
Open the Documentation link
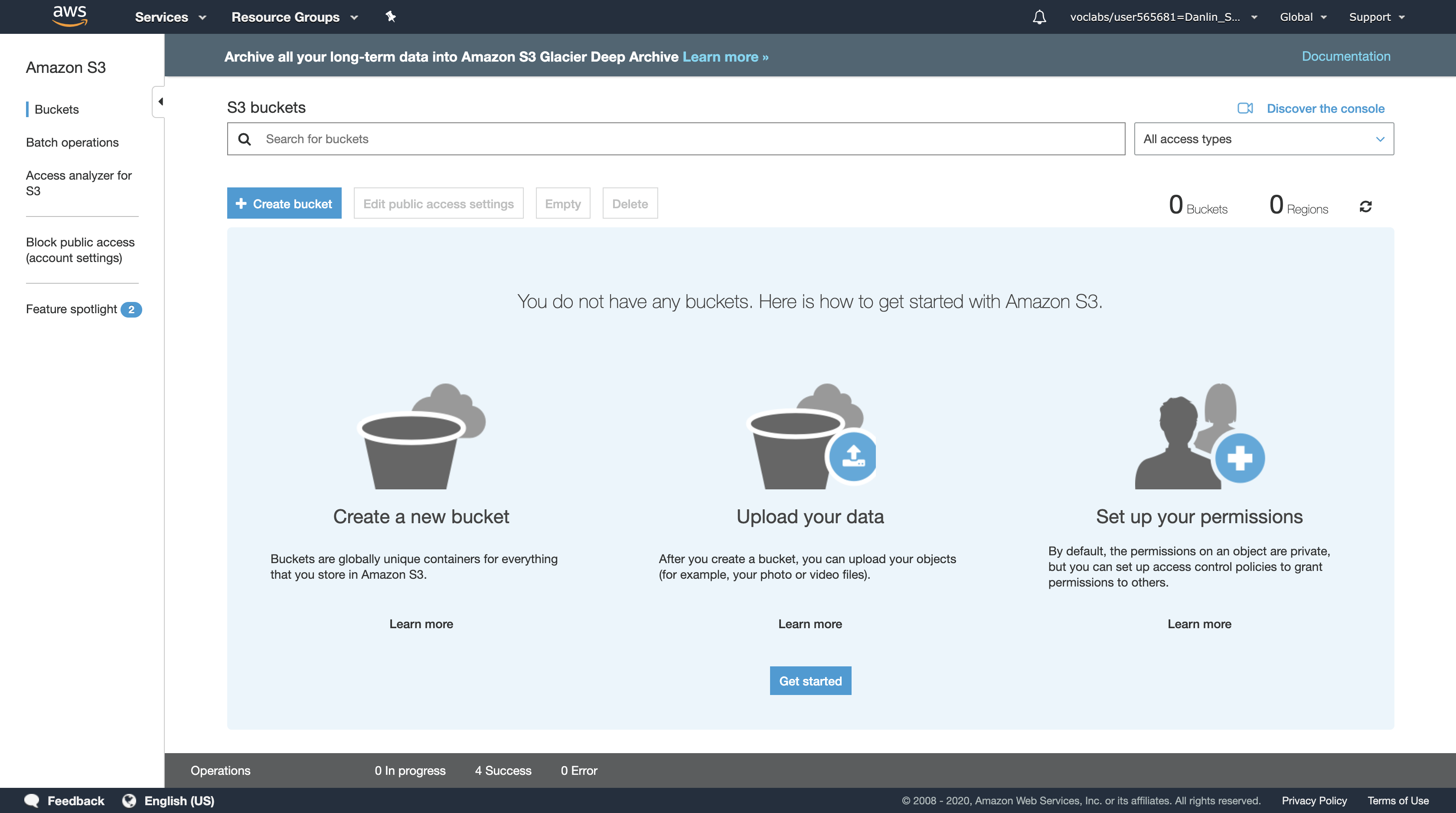point(1345,56)
